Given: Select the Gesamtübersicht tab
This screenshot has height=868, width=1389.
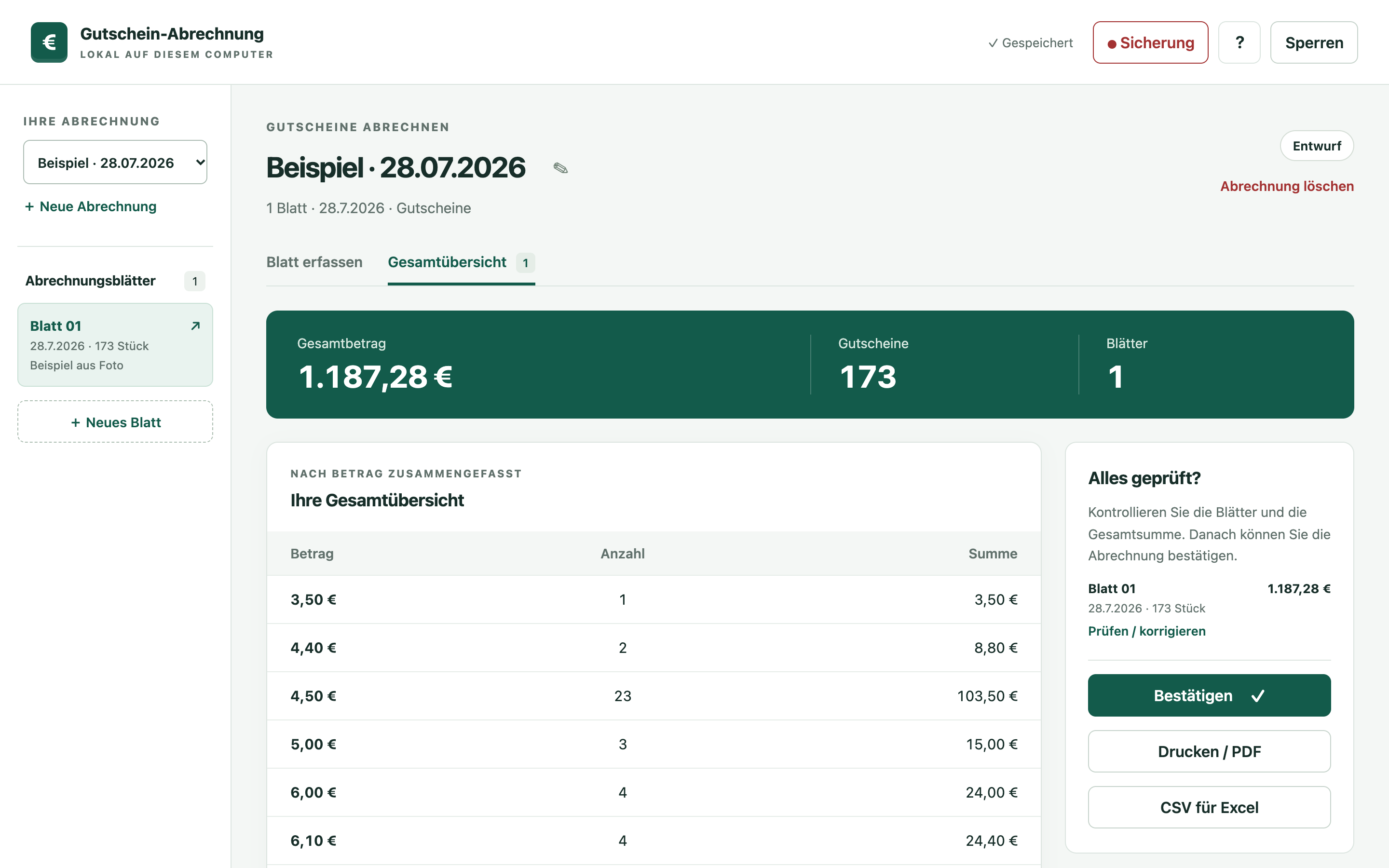Looking at the screenshot, I should pos(462,262).
